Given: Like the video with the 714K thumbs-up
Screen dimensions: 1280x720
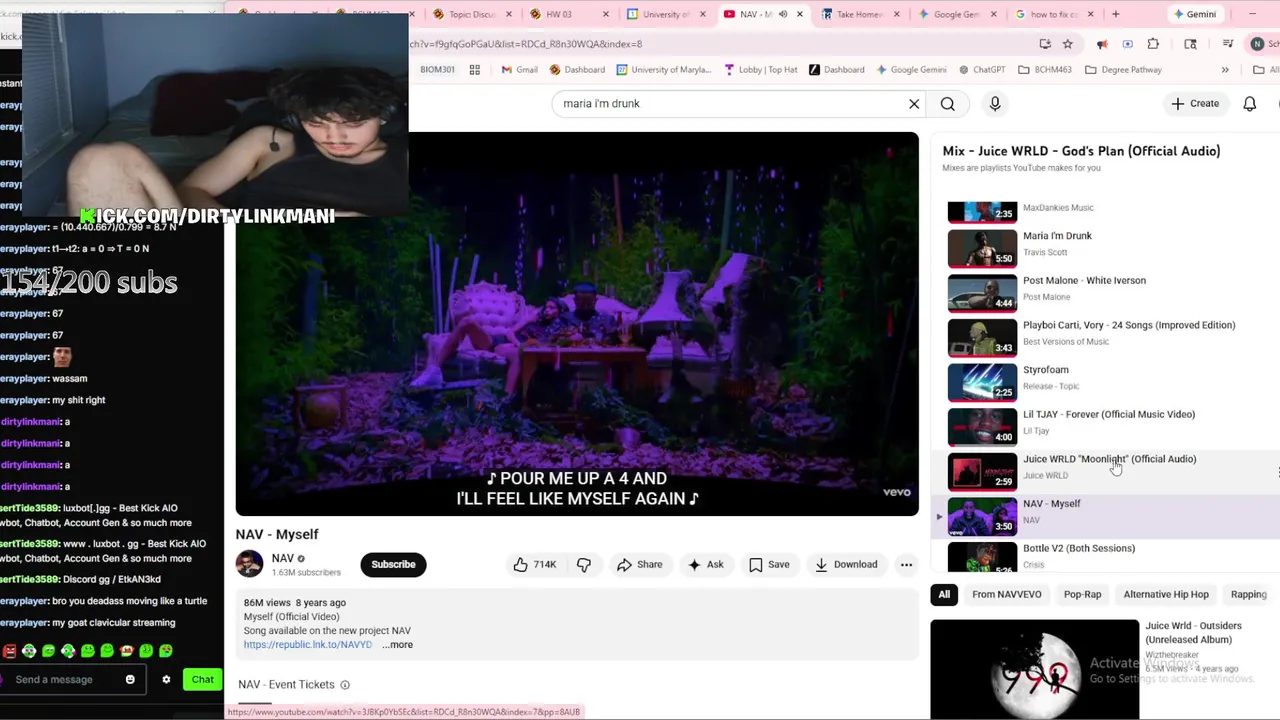Looking at the screenshot, I should coord(534,565).
